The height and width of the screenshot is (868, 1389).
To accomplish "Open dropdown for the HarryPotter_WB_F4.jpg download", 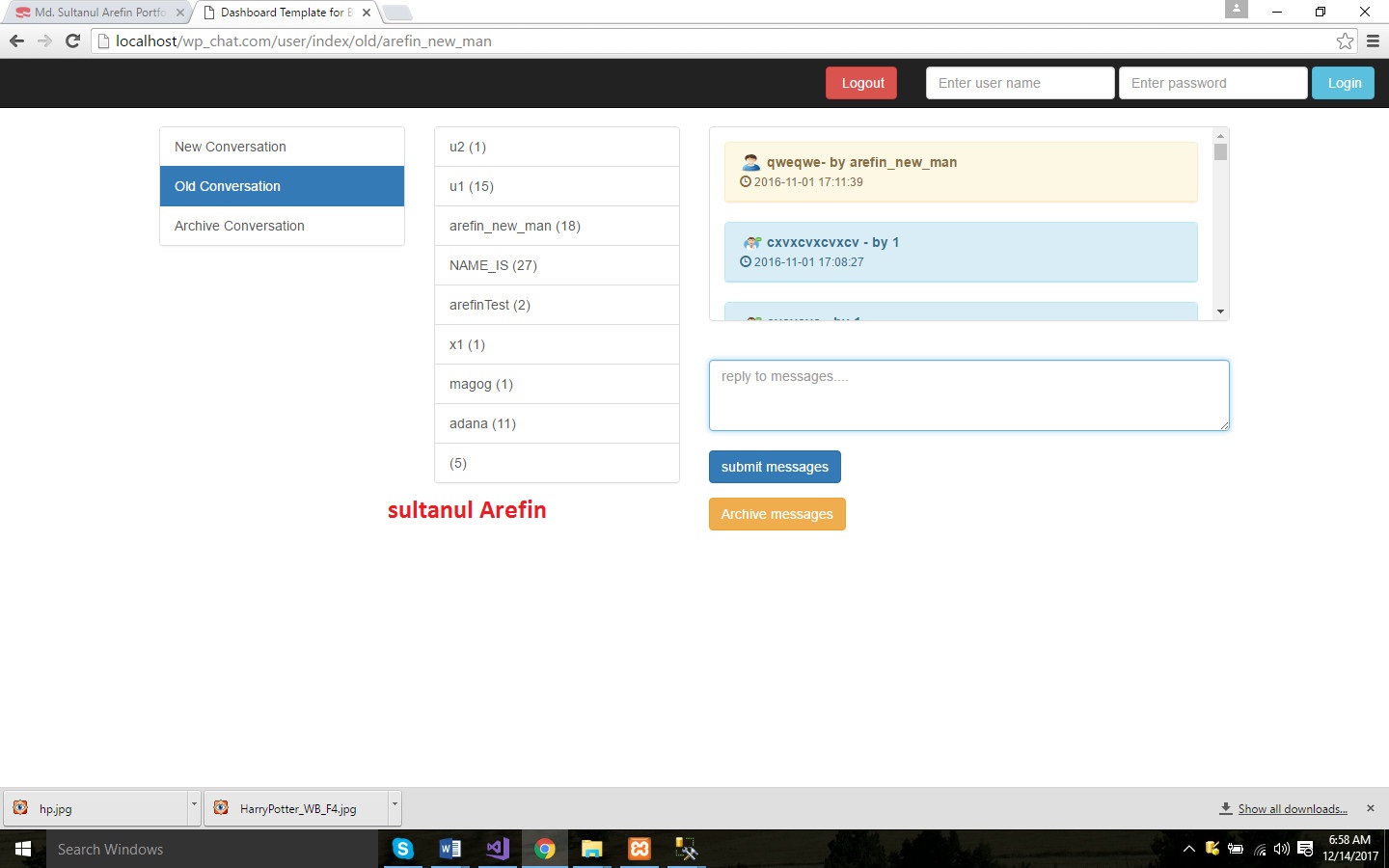I will (x=394, y=805).
